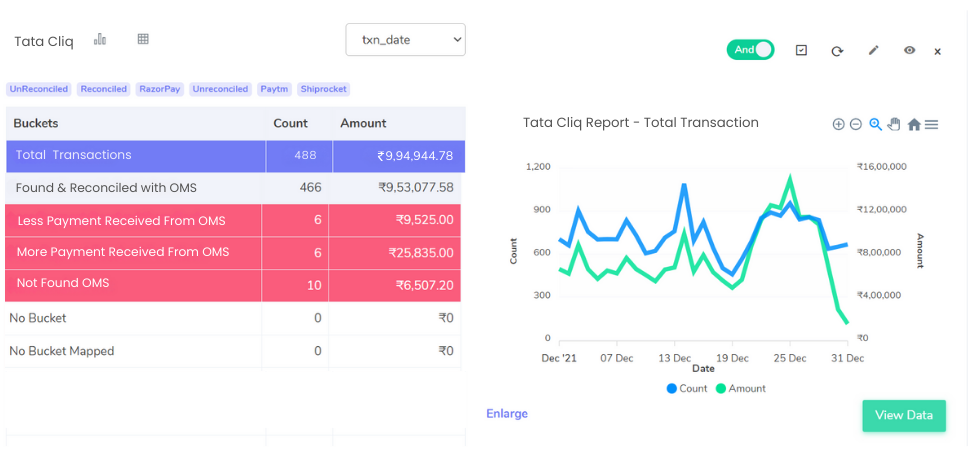Zoom out on the chart
This screenshot has width=968, height=466.
[x=856, y=124]
